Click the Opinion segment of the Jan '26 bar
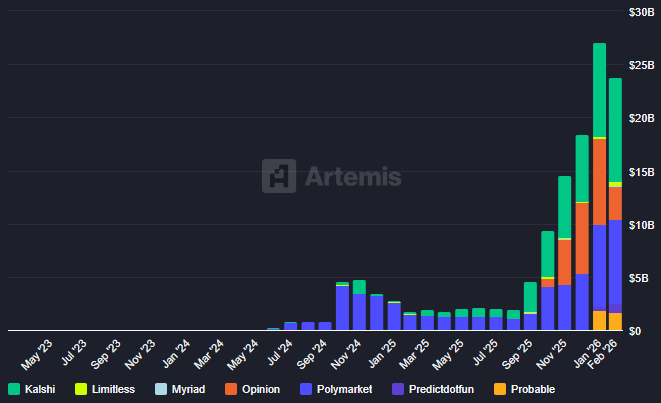Image resolution: width=661 pixels, height=403 pixels. tap(599, 182)
